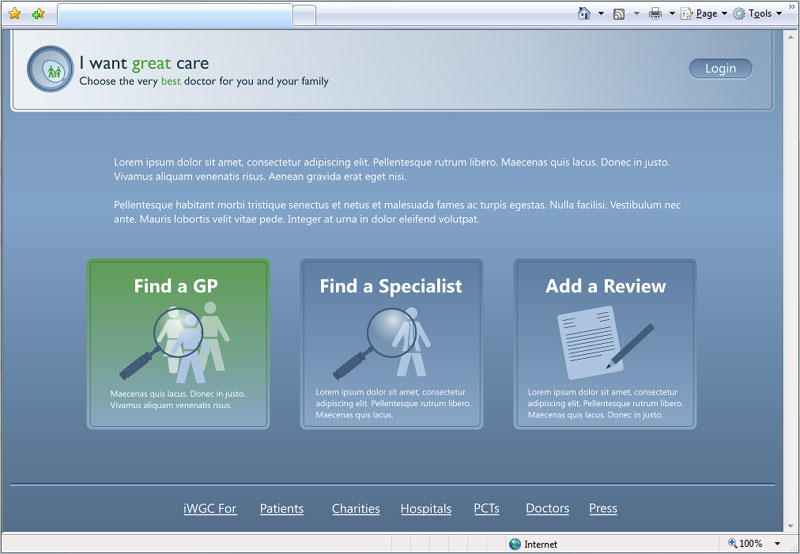Click the Home icon in the toolbar

(584, 14)
